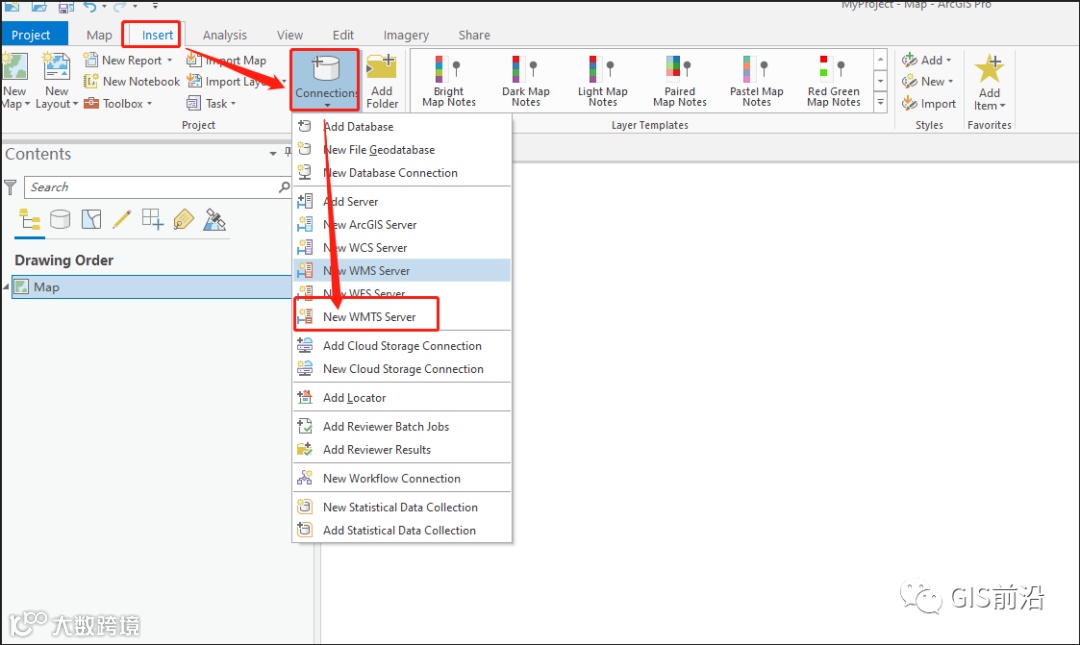The width and height of the screenshot is (1080, 645).
Task: Click the Contents search field
Action: [150, 187]
